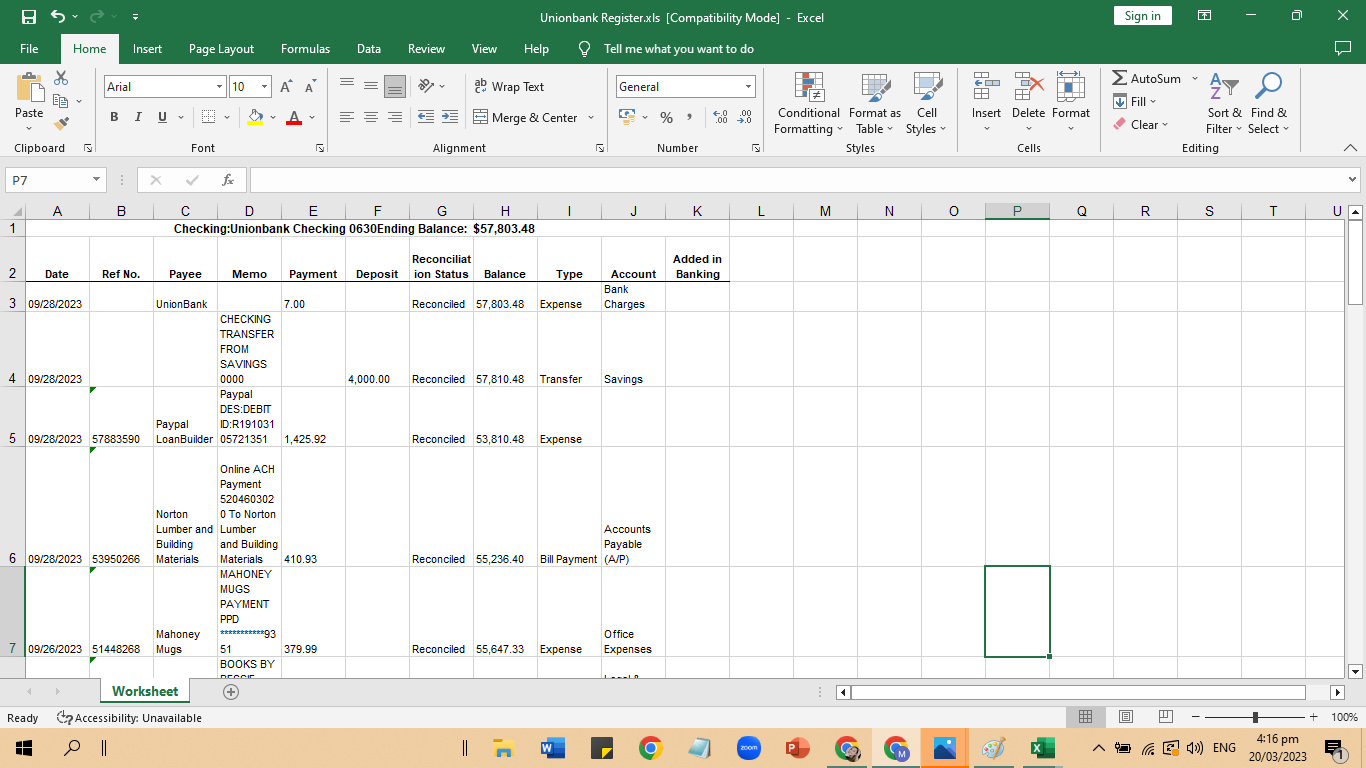Open Cell Styles gallery
Viewport: 1366px width, 768px height.
pyautogui.click(x=927, y=103)
